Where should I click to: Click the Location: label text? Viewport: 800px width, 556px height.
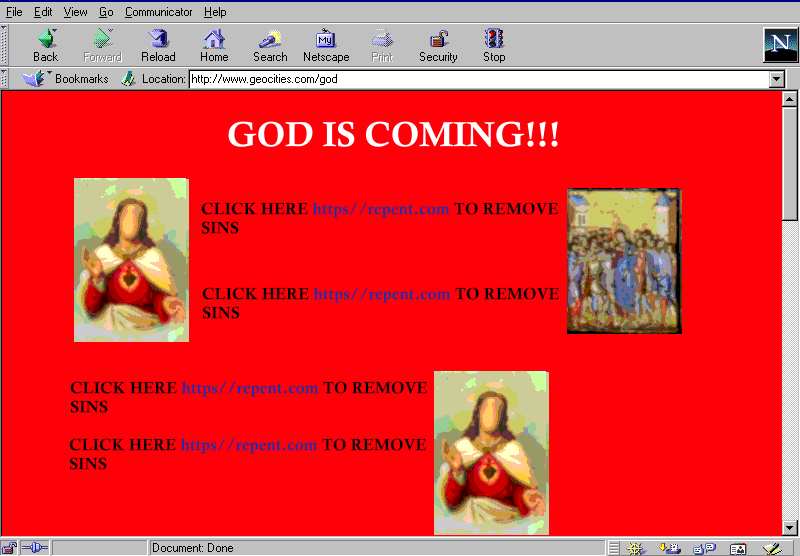point(163,79)
